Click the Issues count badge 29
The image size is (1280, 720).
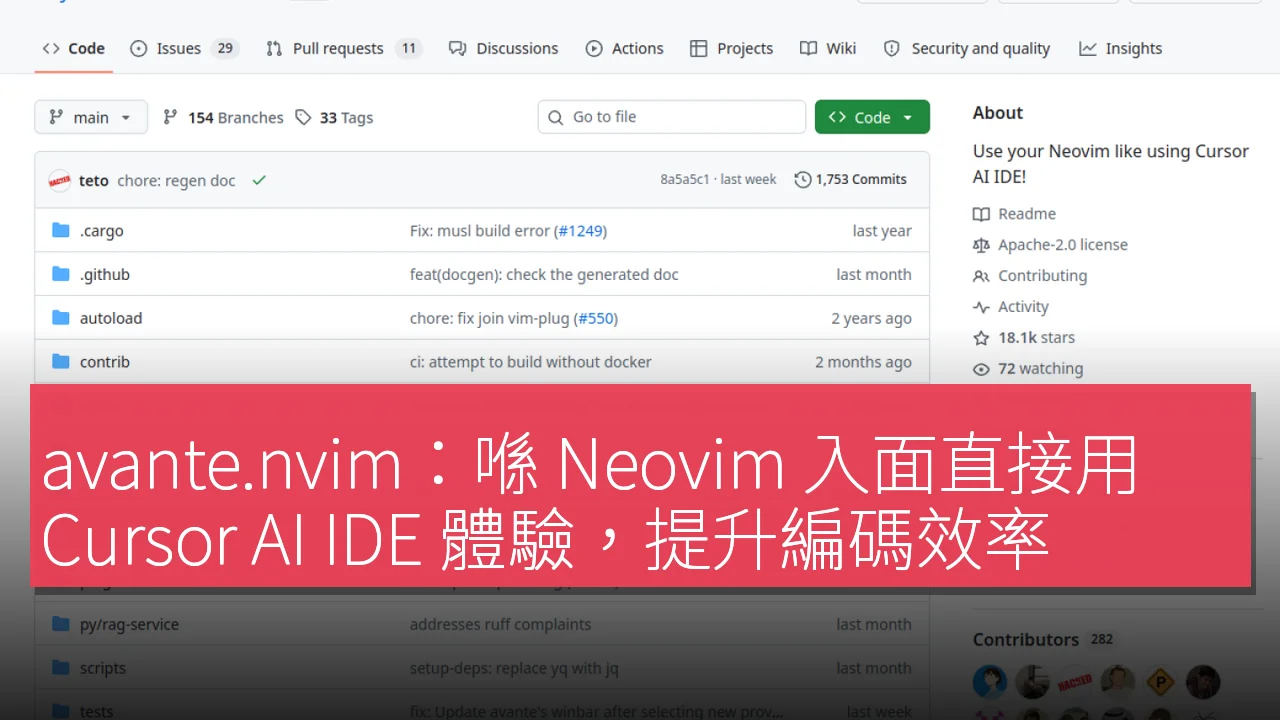pyautogui.click(x=225, y=48)
